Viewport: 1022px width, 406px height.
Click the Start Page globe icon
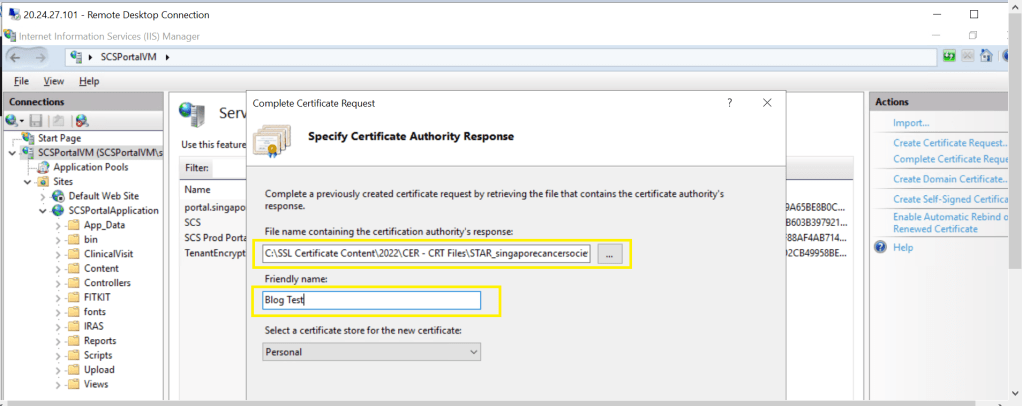pos(28,138)
